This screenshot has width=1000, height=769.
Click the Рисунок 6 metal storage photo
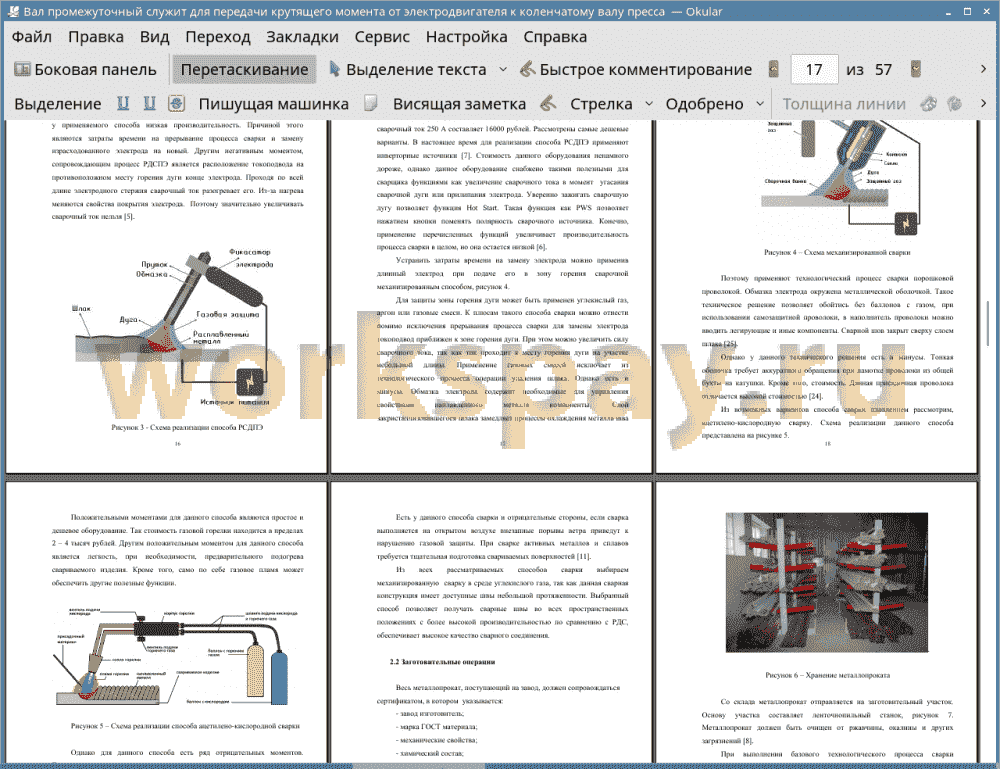(x=827, y=582)
